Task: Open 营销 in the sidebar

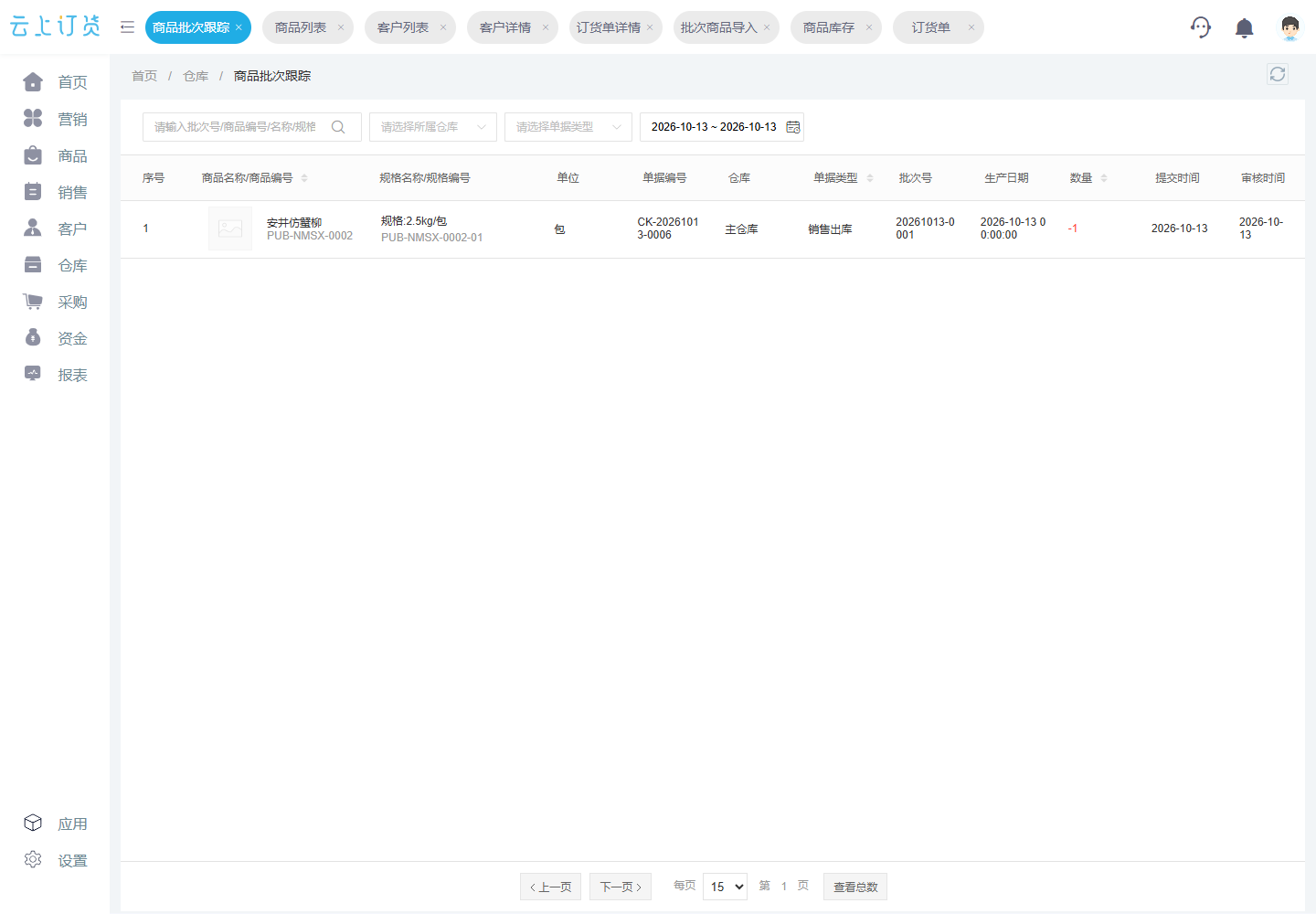Action: tap(55, 119)
